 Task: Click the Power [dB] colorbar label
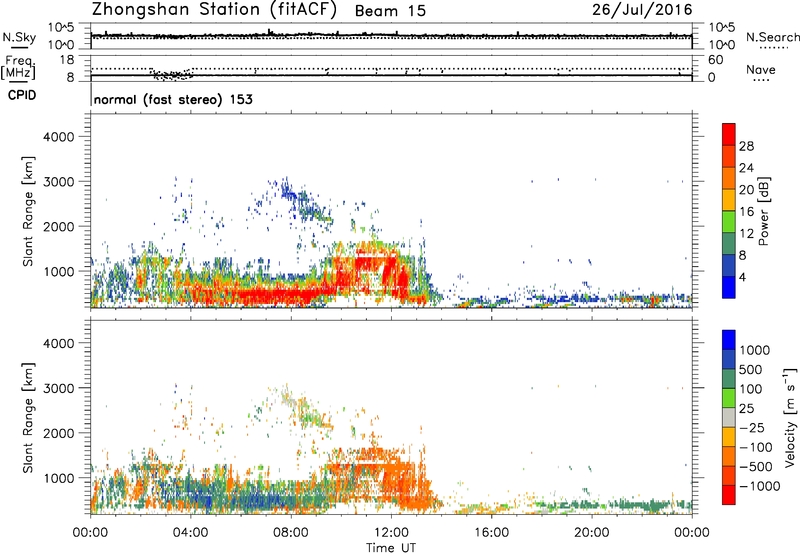pos(763,211)
